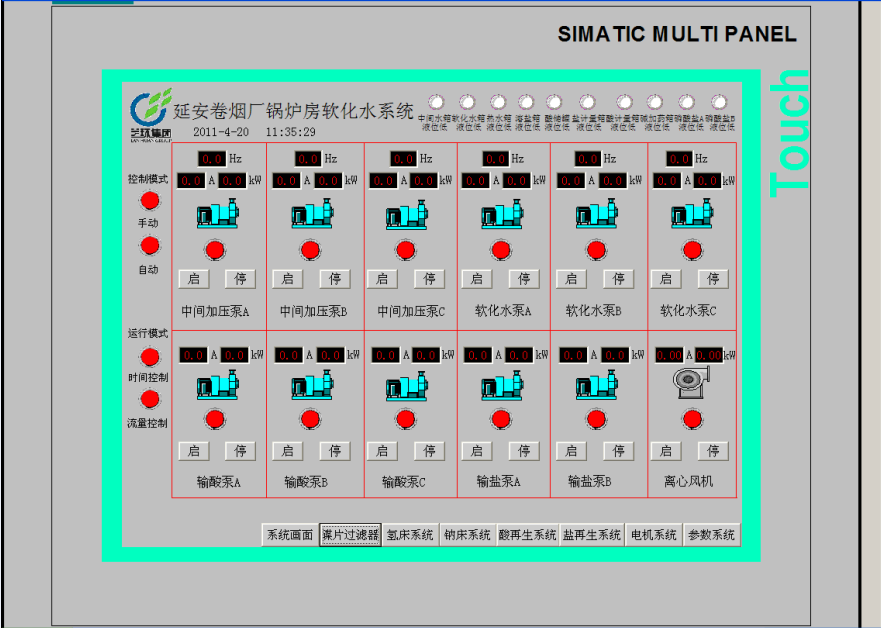This screenshot has width=881, height=628.
Task: Select the 输盐泵B pump graphic
Action: point(596,385)
